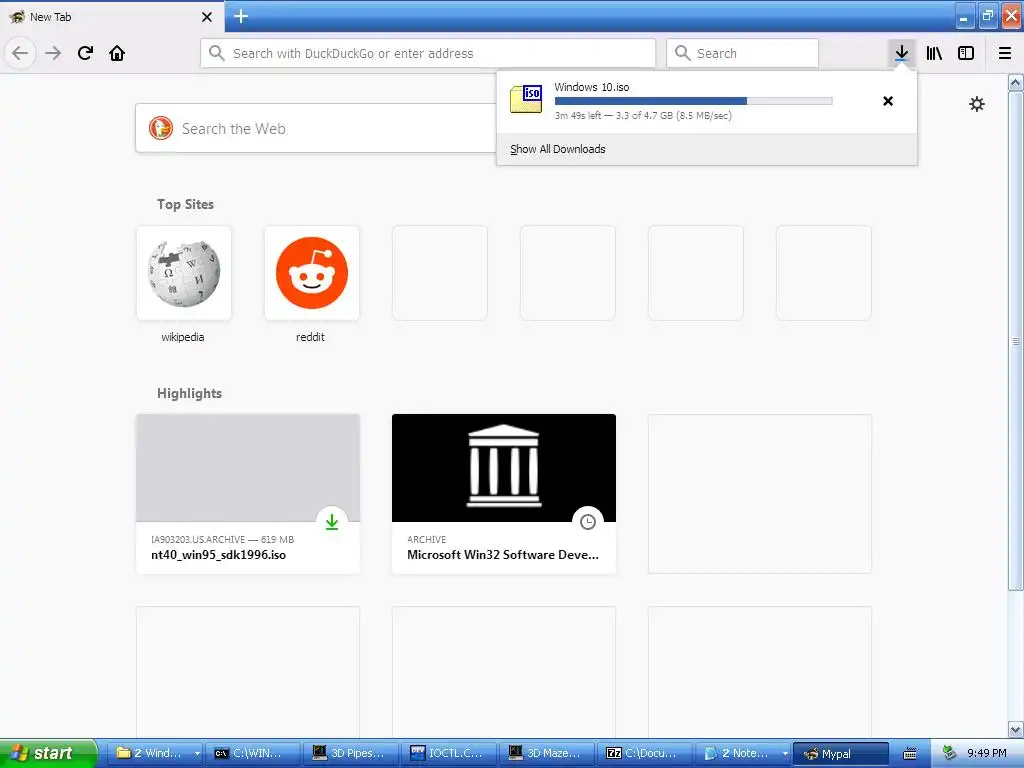The height and width of the screenshot is (768, 1024).
Task: Open the hamburger application menu
Action: point(1005,53)
